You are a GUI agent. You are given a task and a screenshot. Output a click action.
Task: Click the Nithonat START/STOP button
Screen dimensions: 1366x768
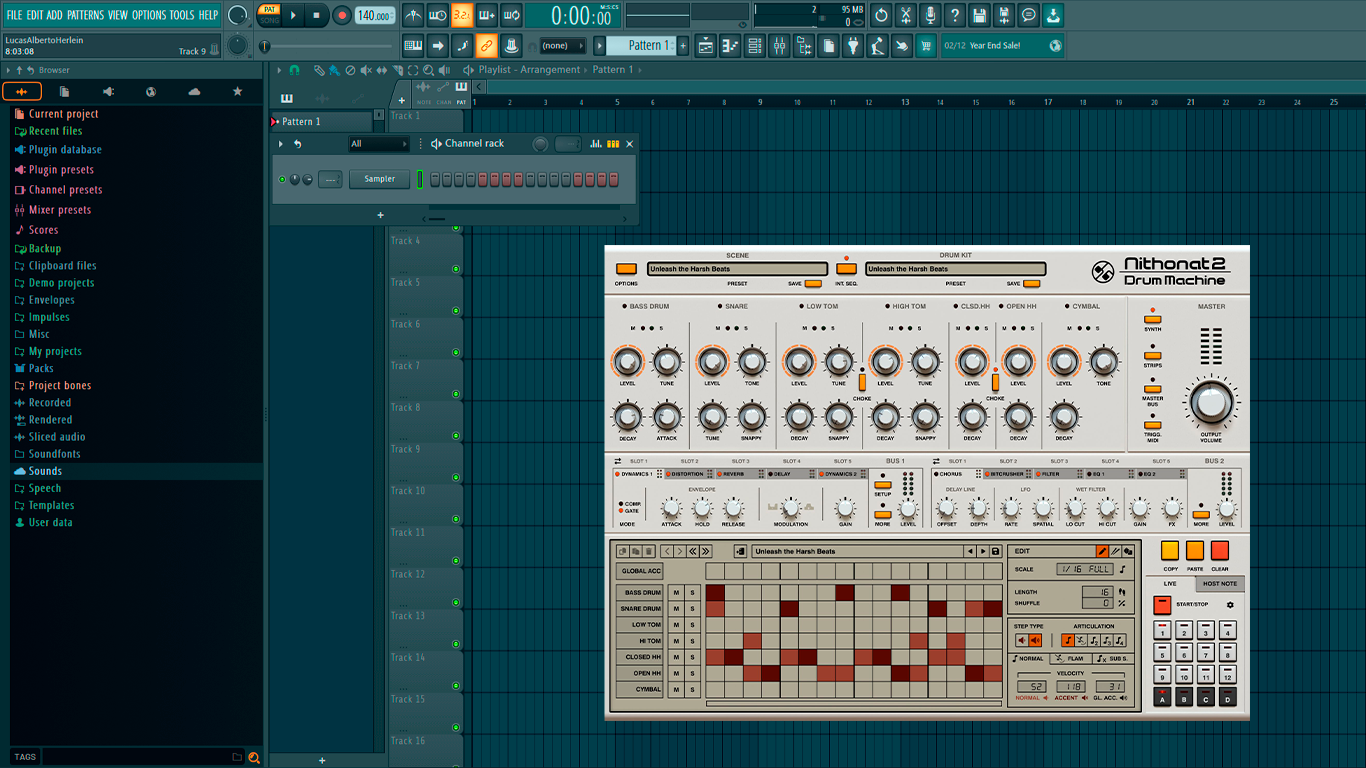tap(1161, 604)
